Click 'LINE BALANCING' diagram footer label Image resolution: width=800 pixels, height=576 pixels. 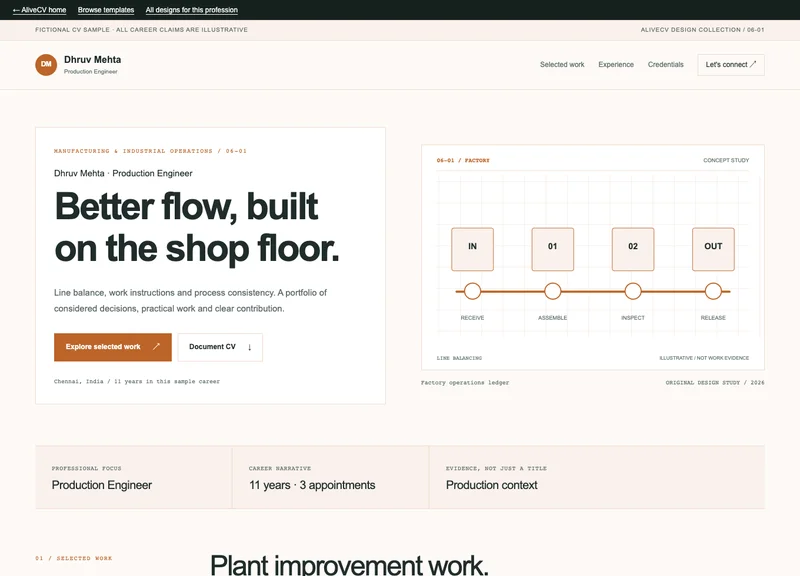point(459,358)
